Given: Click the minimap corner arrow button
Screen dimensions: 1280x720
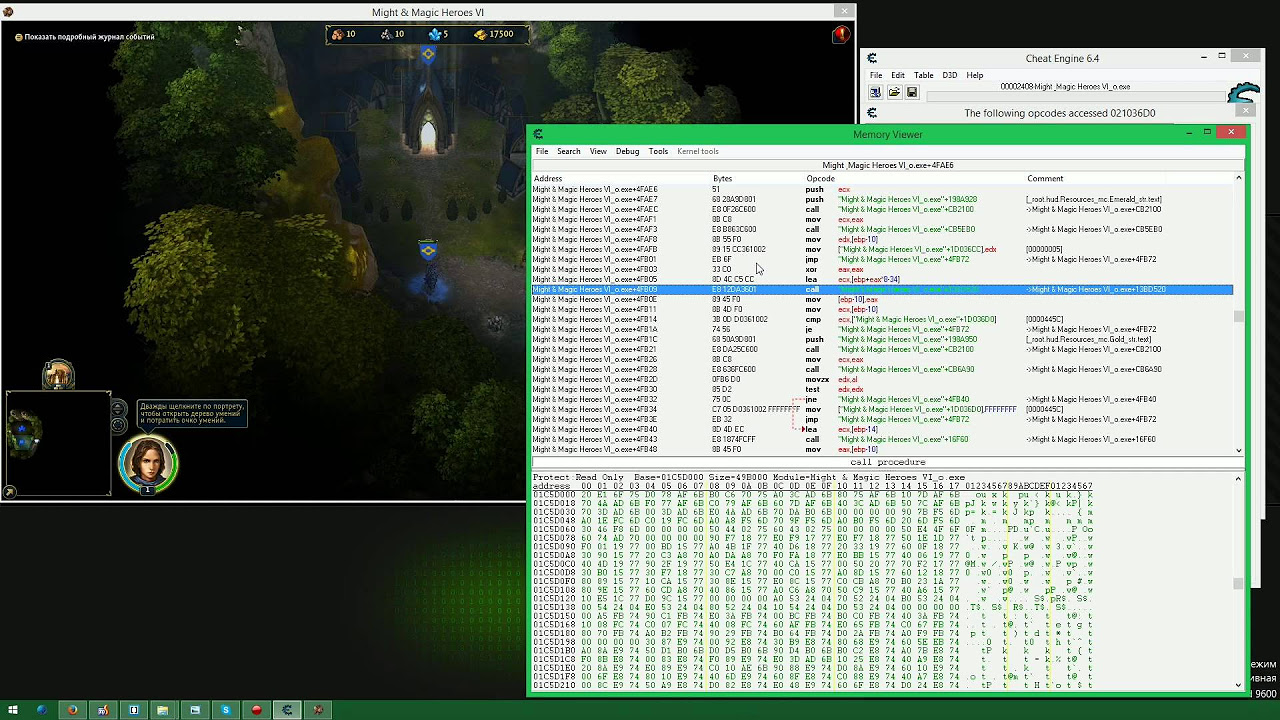Looking at the screenshot, I should (x=10, y=491).
